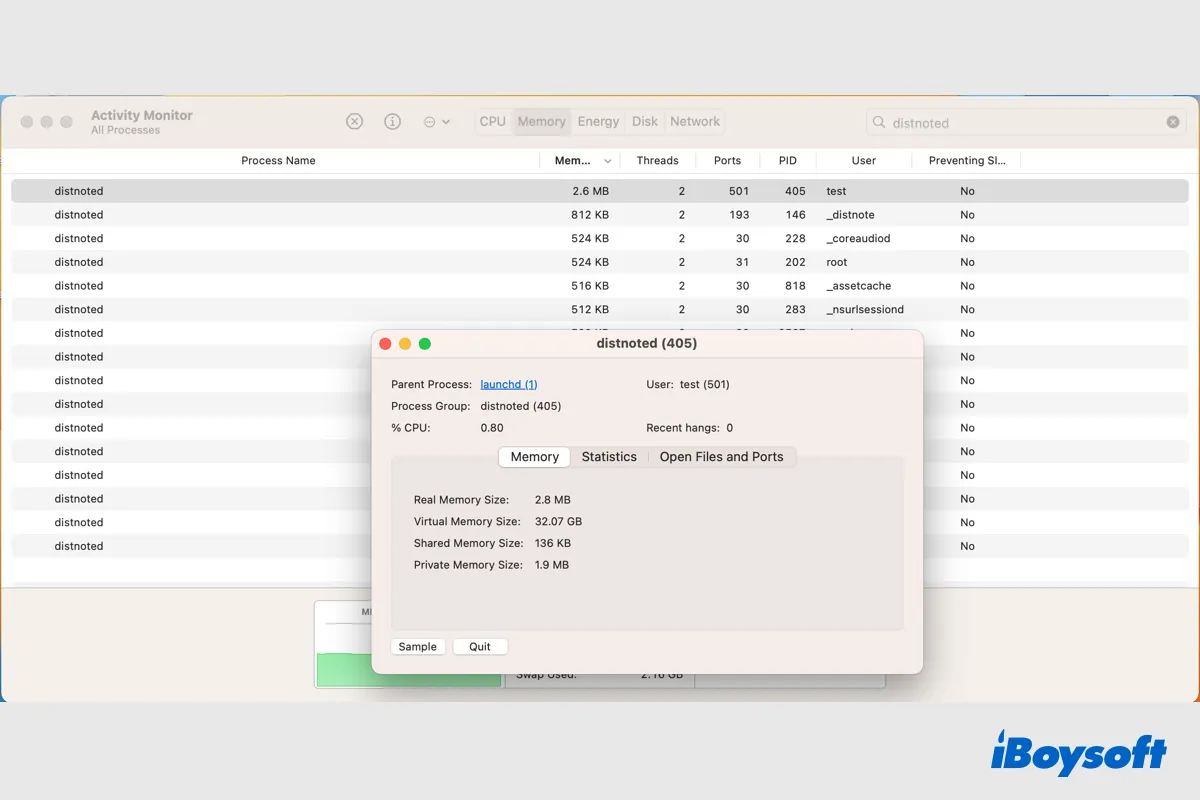Open the Open Files and Ports tab
Screen dimensions: 1200x800
(x=721, y=457)
